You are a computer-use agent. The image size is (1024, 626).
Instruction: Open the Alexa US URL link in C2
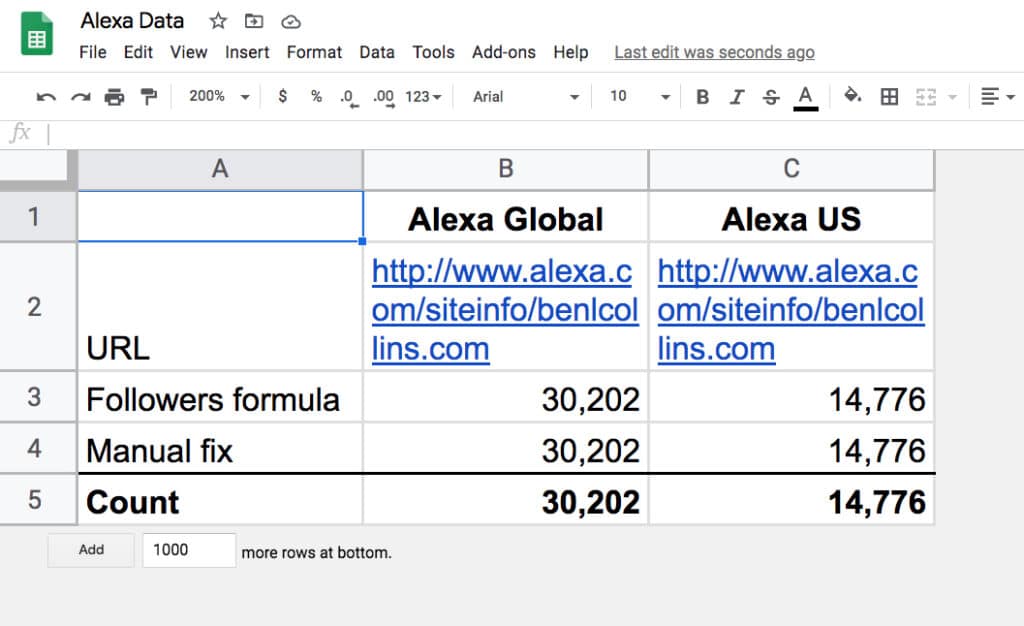(790, 309)
